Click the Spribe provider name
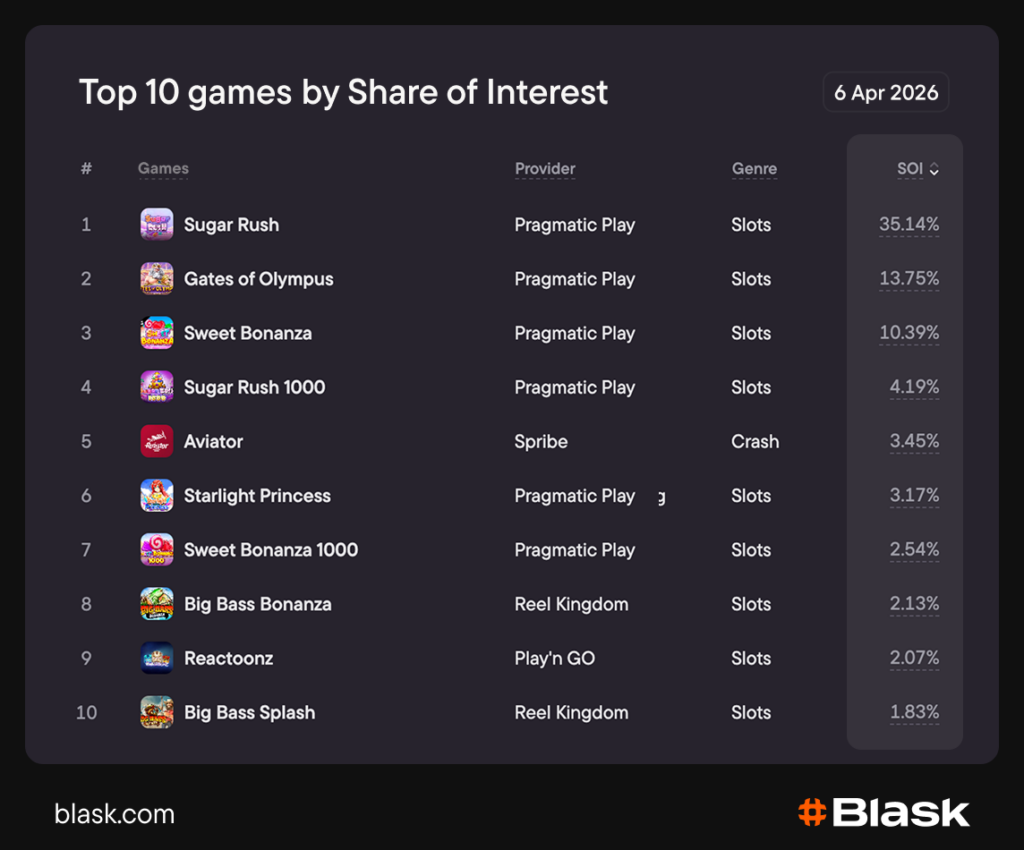The width and height of the screenshot is (1024, 850). pyautogui.click(x=541, y=441)
